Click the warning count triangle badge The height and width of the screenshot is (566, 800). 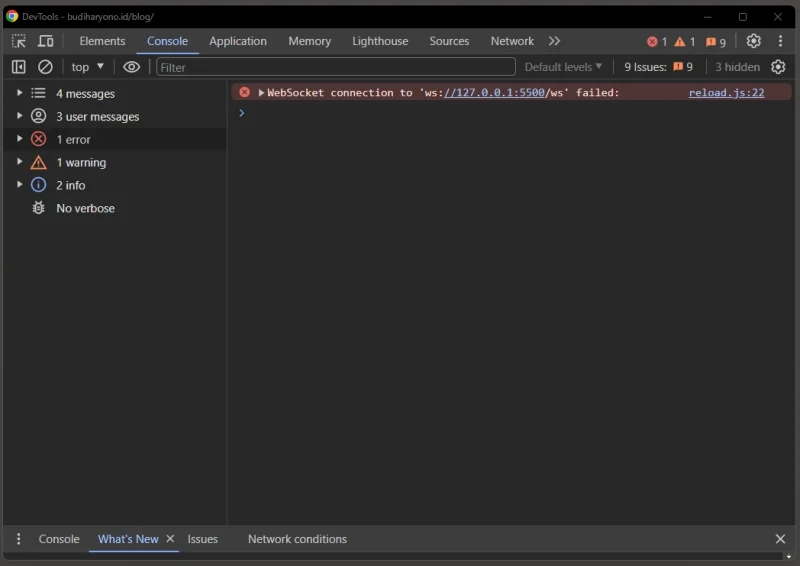pyautogui.click(x=685, y=42)
